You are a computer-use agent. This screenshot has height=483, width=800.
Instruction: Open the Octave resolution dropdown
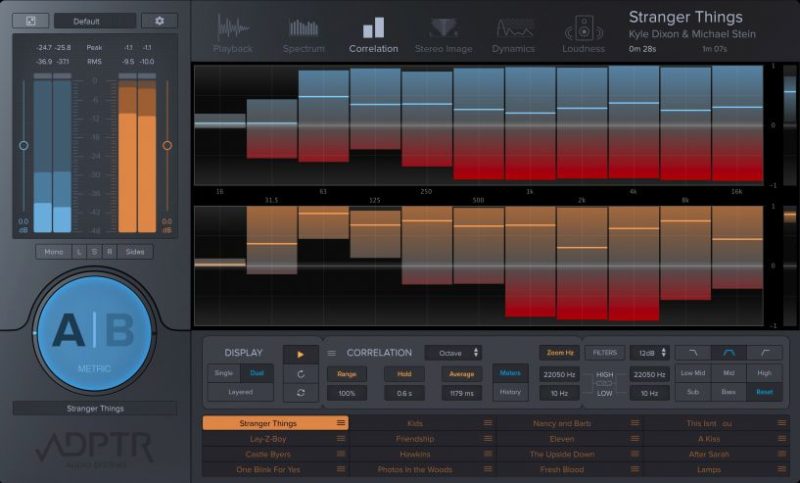(453, 353)
